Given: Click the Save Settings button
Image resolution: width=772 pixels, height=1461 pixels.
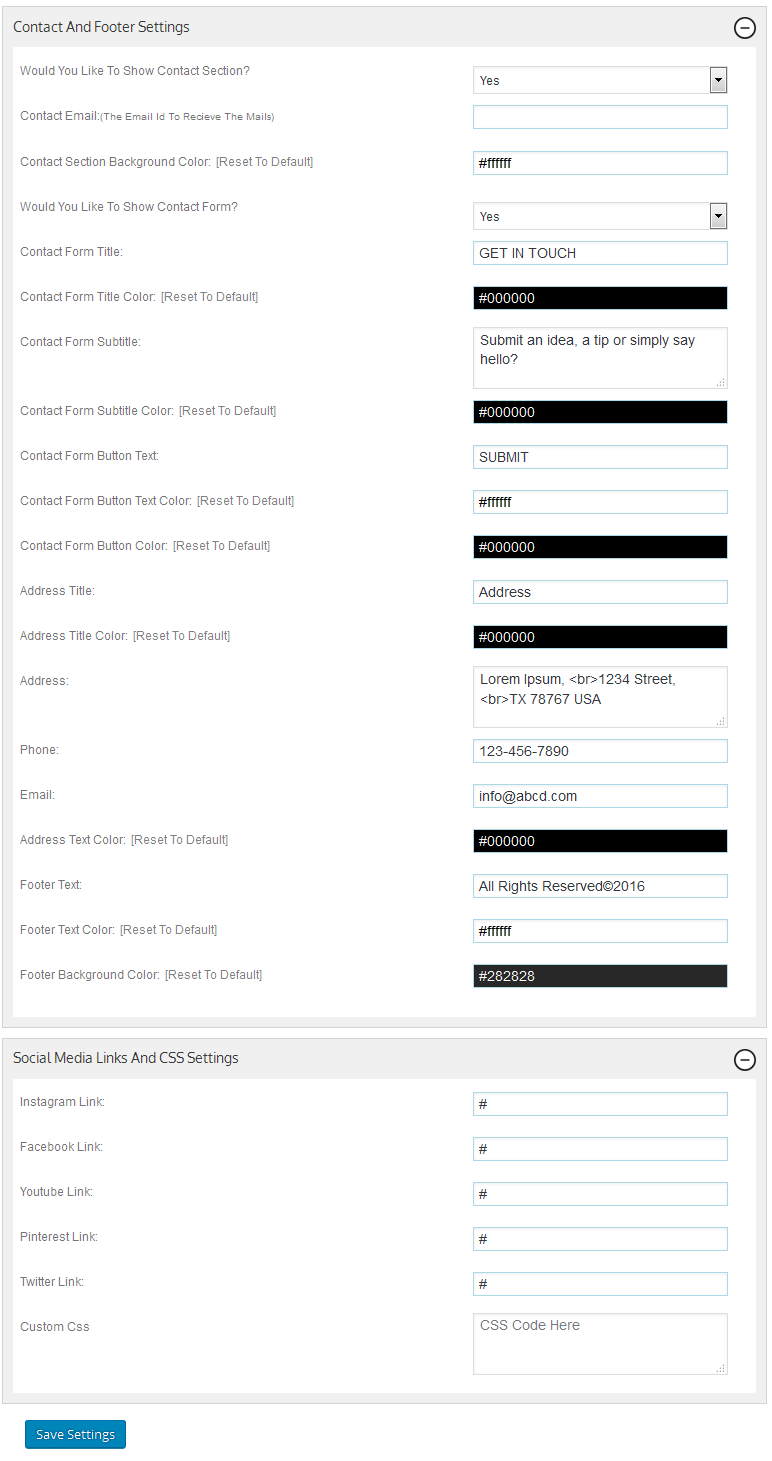Looking at the screenshot, I should tap(76, 1434).
